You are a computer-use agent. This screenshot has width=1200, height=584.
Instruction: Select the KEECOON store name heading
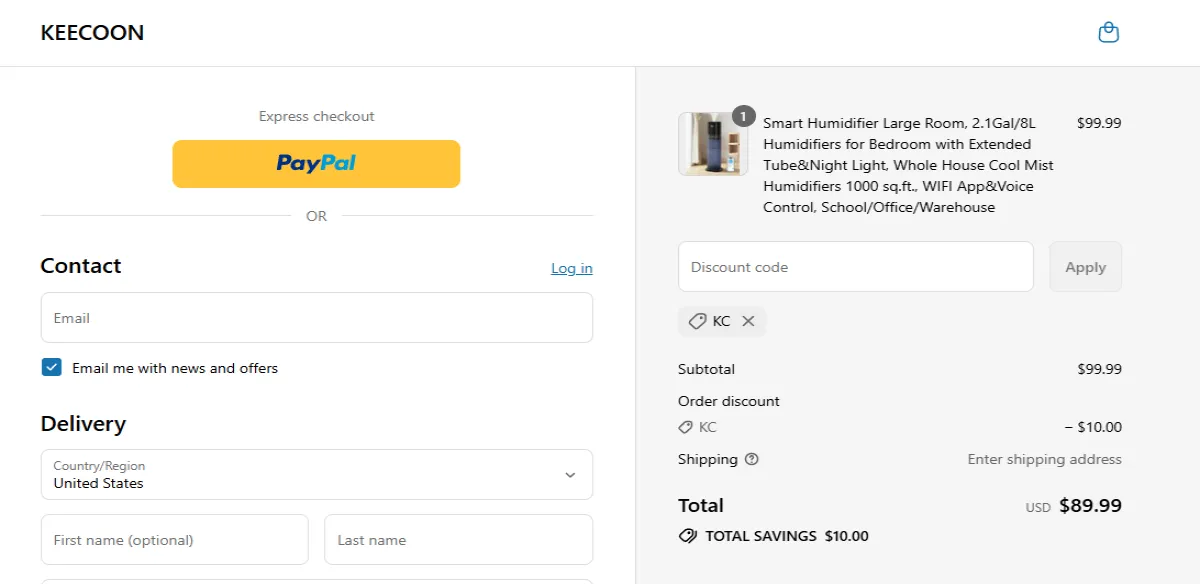pos(92,32)
